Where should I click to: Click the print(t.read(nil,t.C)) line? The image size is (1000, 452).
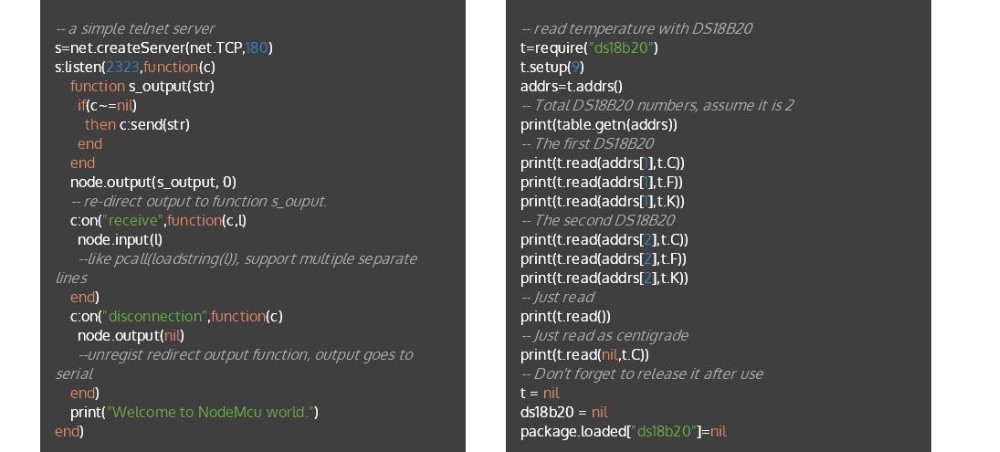[x=585, y=355]
